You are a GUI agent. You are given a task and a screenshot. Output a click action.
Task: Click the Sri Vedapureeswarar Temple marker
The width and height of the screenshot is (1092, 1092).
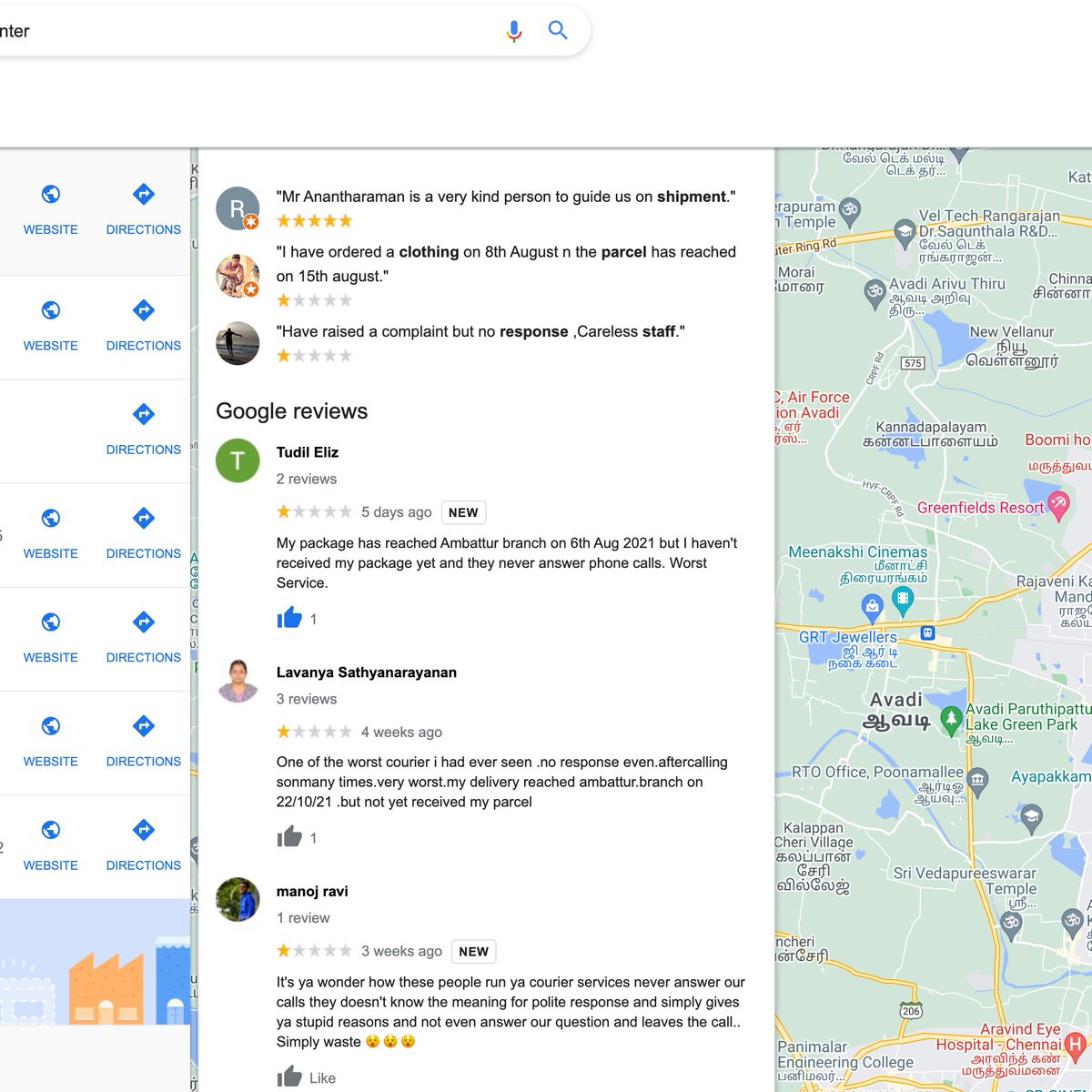coord(1011,925)
